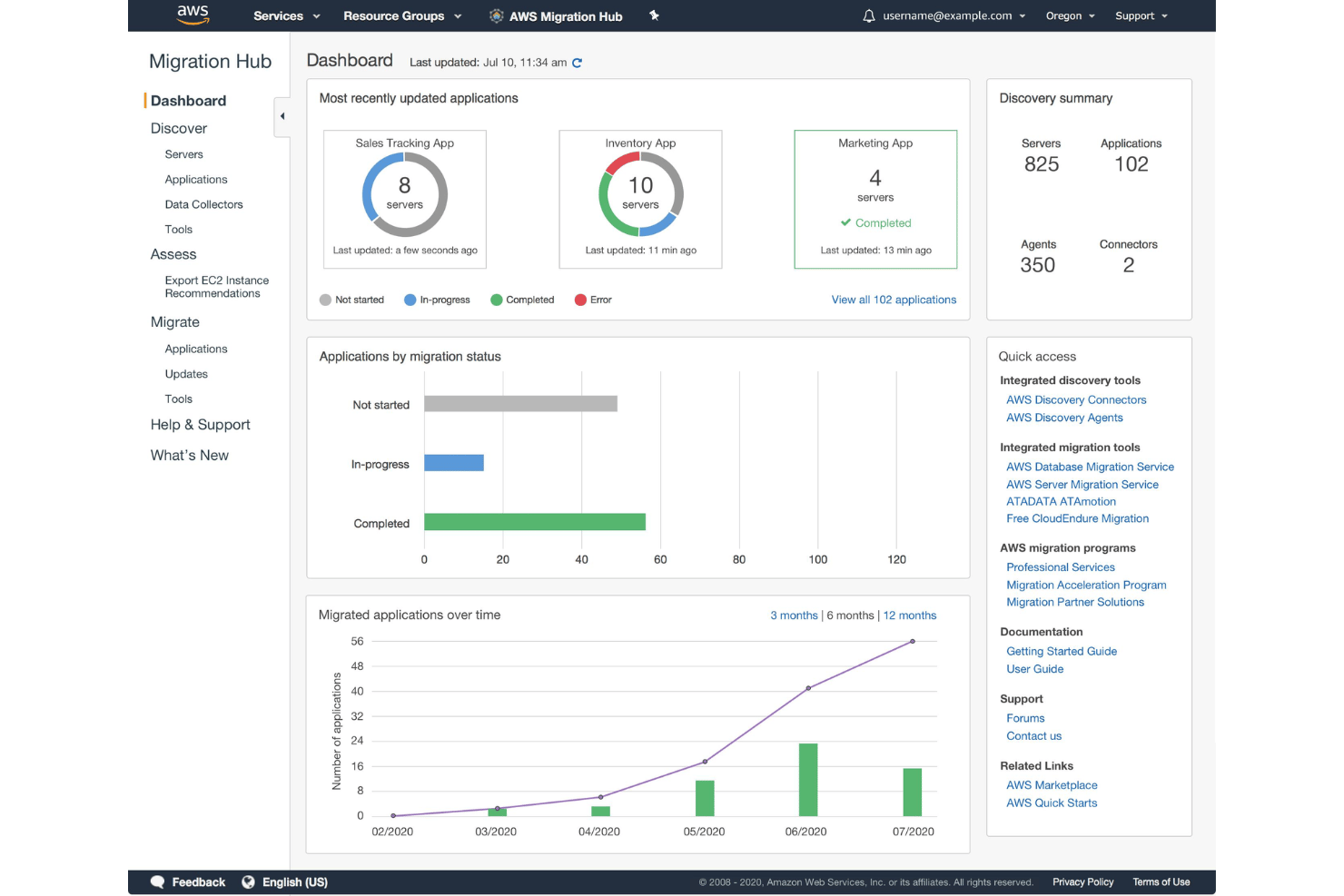Click the Error red legend swatch

(580, 300)
